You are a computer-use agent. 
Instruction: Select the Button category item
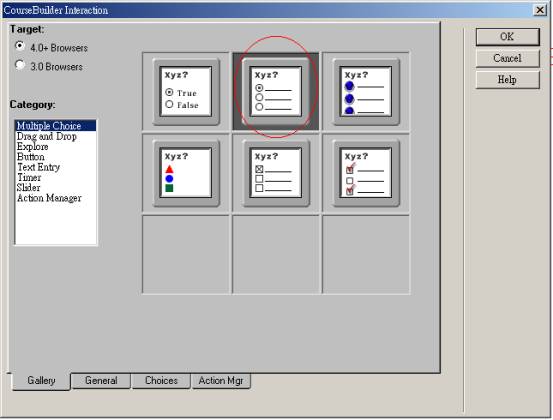point(31,157)
